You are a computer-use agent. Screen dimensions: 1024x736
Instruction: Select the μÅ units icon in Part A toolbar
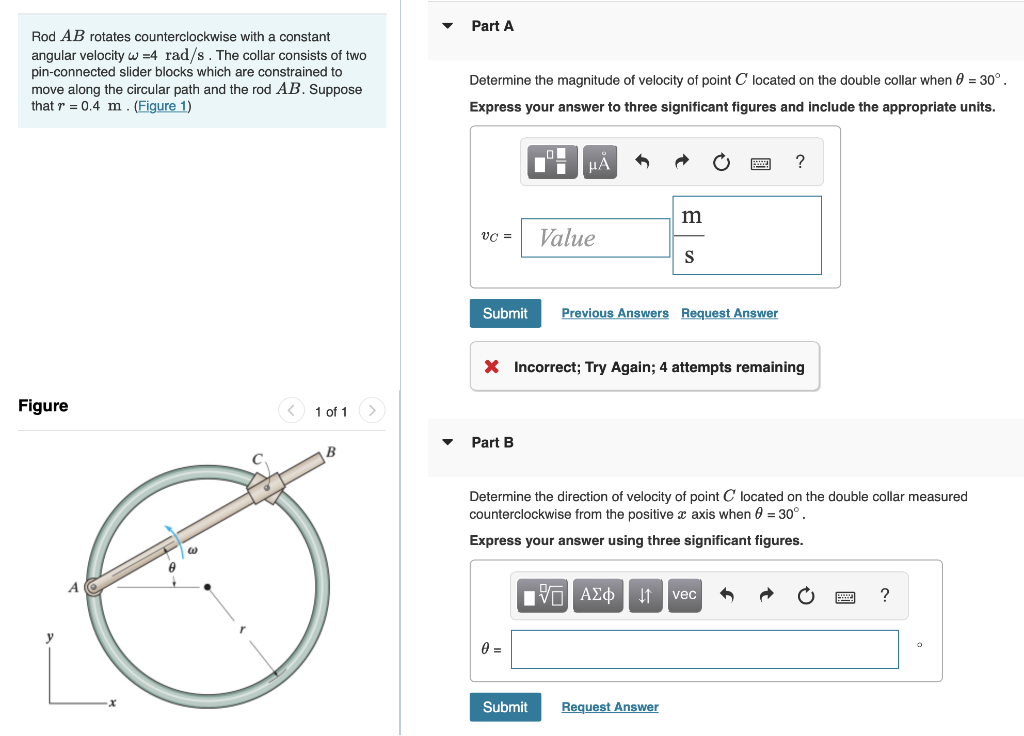(x=598, y=161)
